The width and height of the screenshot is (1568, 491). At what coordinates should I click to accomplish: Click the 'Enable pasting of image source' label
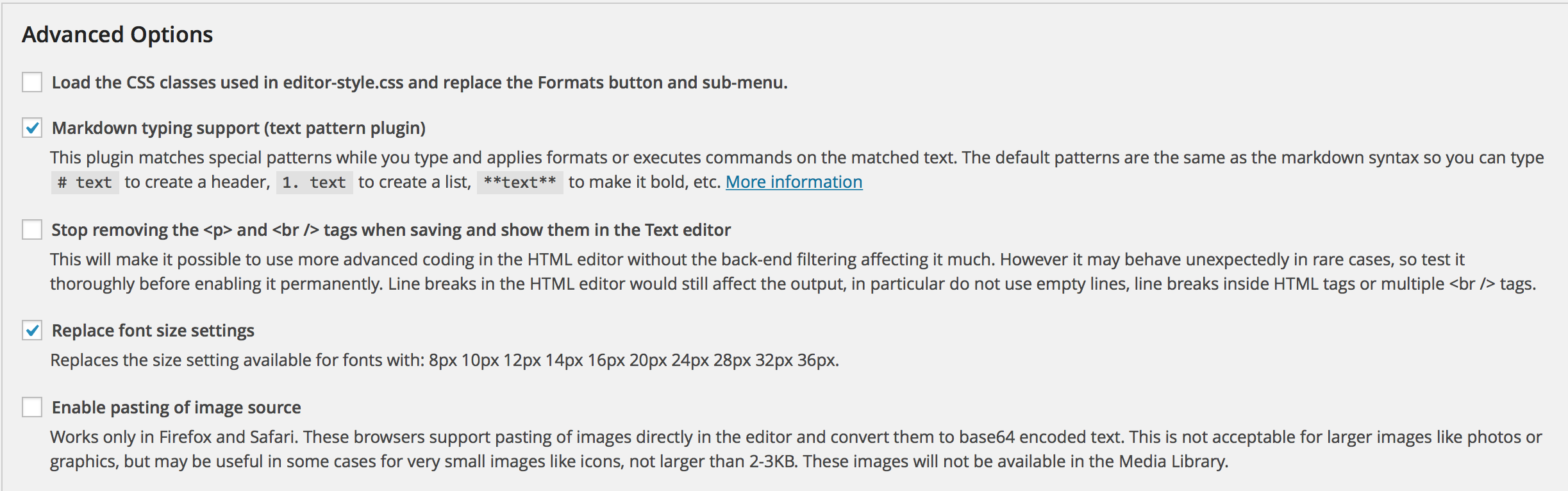coord(176,408)
